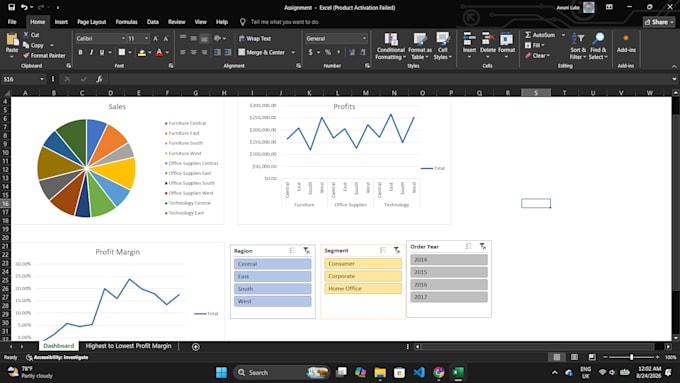Click Accessibility: Investigate in status bar
The height and width of the screenshot is (383, 680).
pyautogui.click(x=57, y=357)
